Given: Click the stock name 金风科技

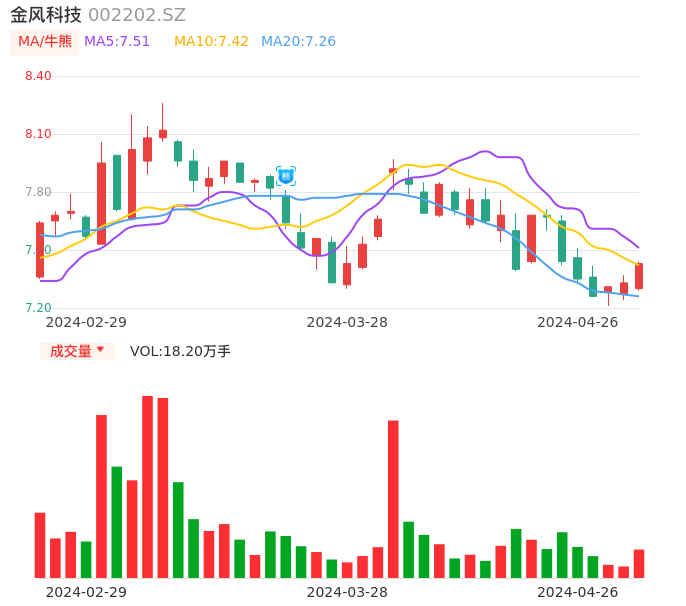Looking at the screenshot, I should point(46,15).
